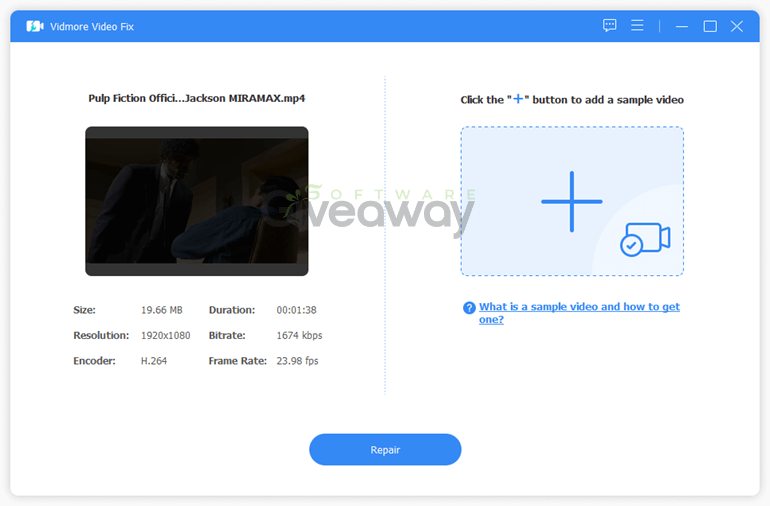Open the hamburger menu in title bar

(x=637, y=26)
